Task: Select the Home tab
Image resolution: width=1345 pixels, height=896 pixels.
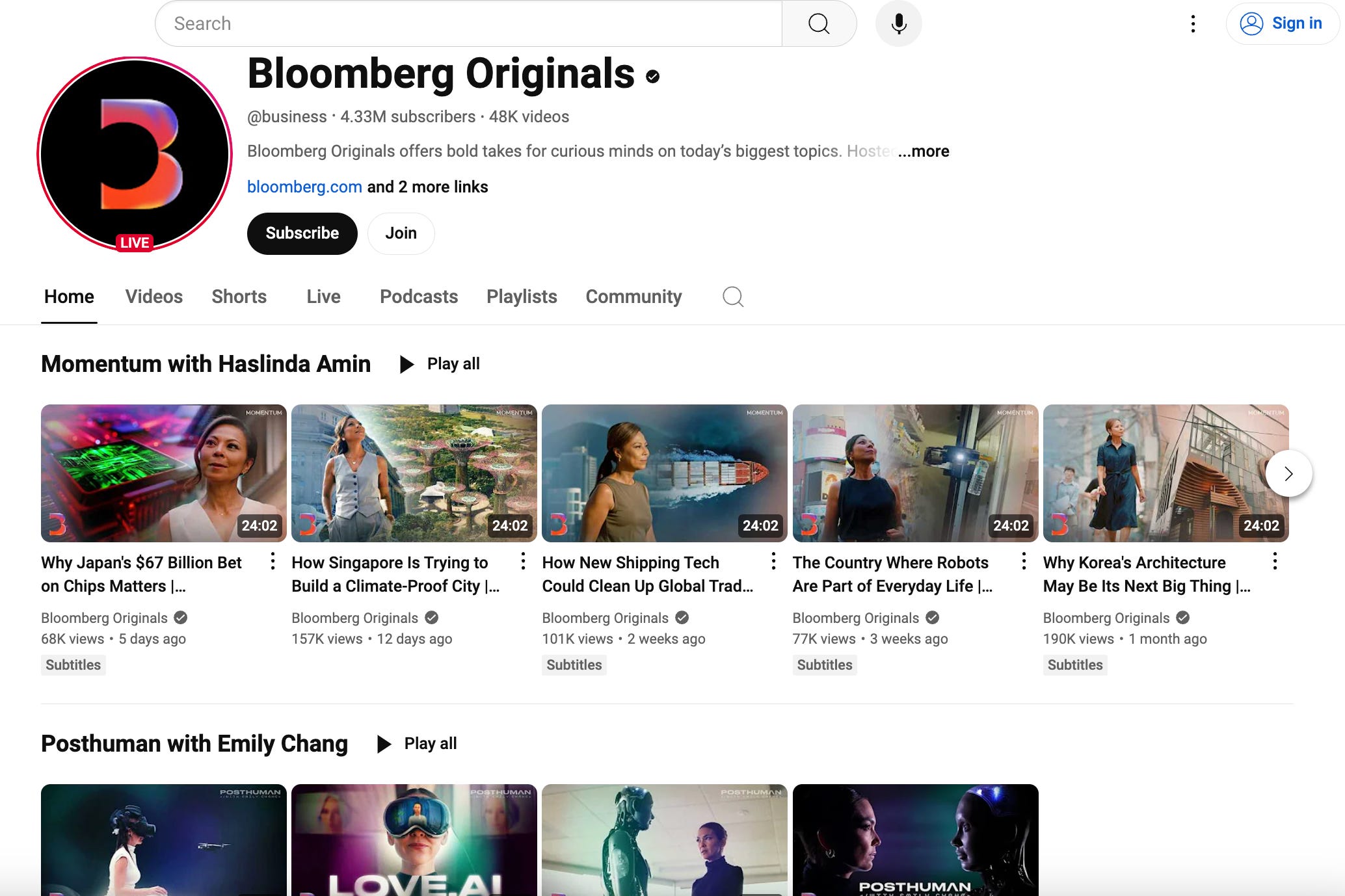Action: click(69, 297)
